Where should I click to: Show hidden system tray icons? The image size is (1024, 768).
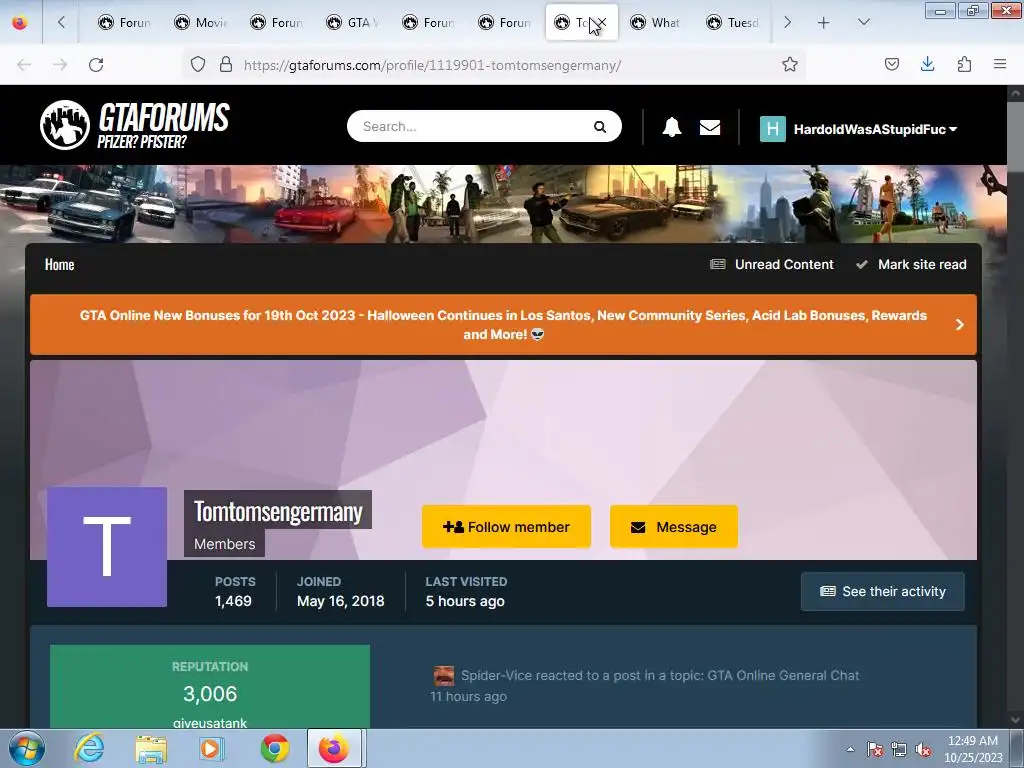(x=850, y=749)
